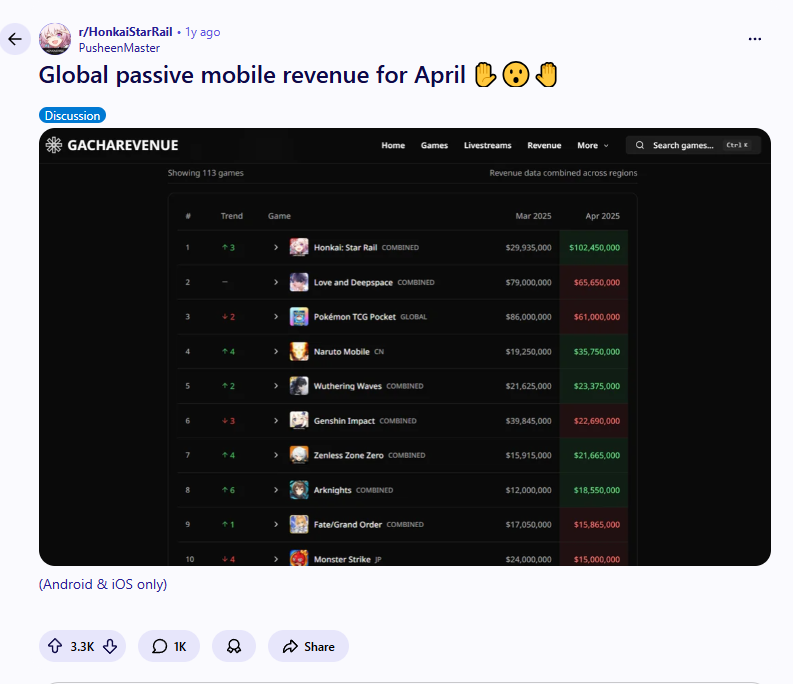Viewport: 793px width, 684px height.
Task: Click the Honkai: Star Rail game name
Action: (345, 247)
